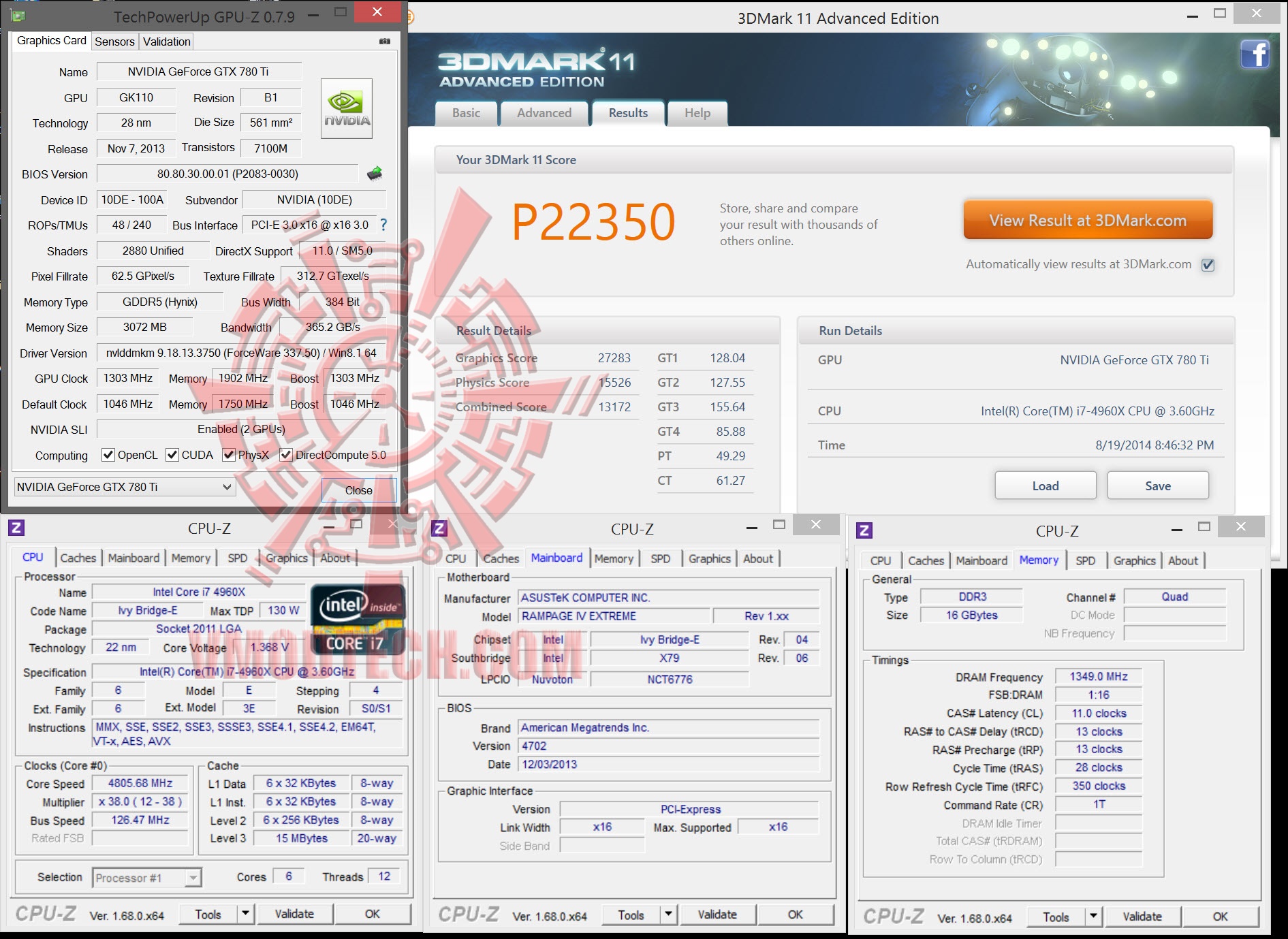This screenshot has width=1288, height=939.
Task: Click the CPU-Z icon in the CPU window
Action: tap(16, 528)
